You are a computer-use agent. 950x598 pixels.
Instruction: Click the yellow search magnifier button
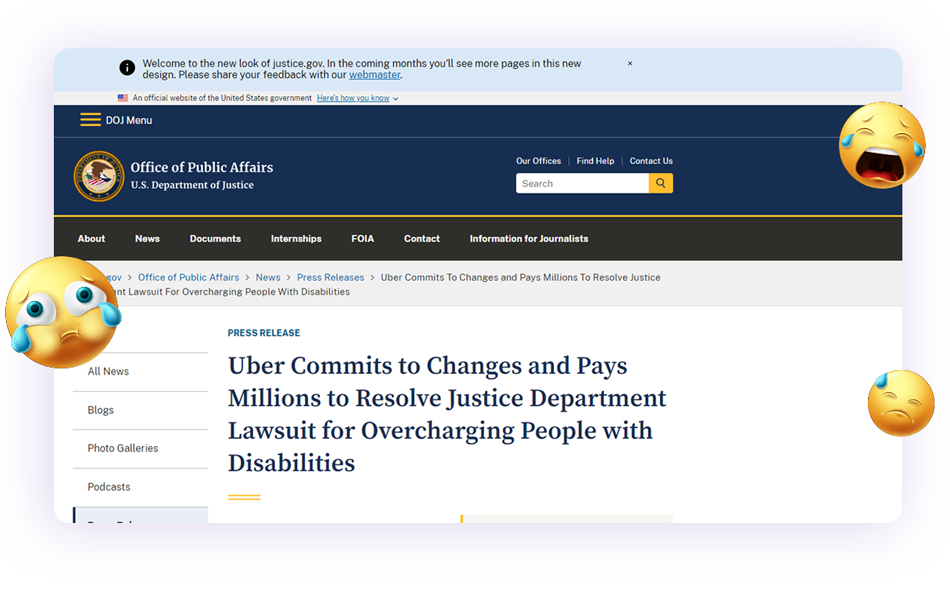660,184
